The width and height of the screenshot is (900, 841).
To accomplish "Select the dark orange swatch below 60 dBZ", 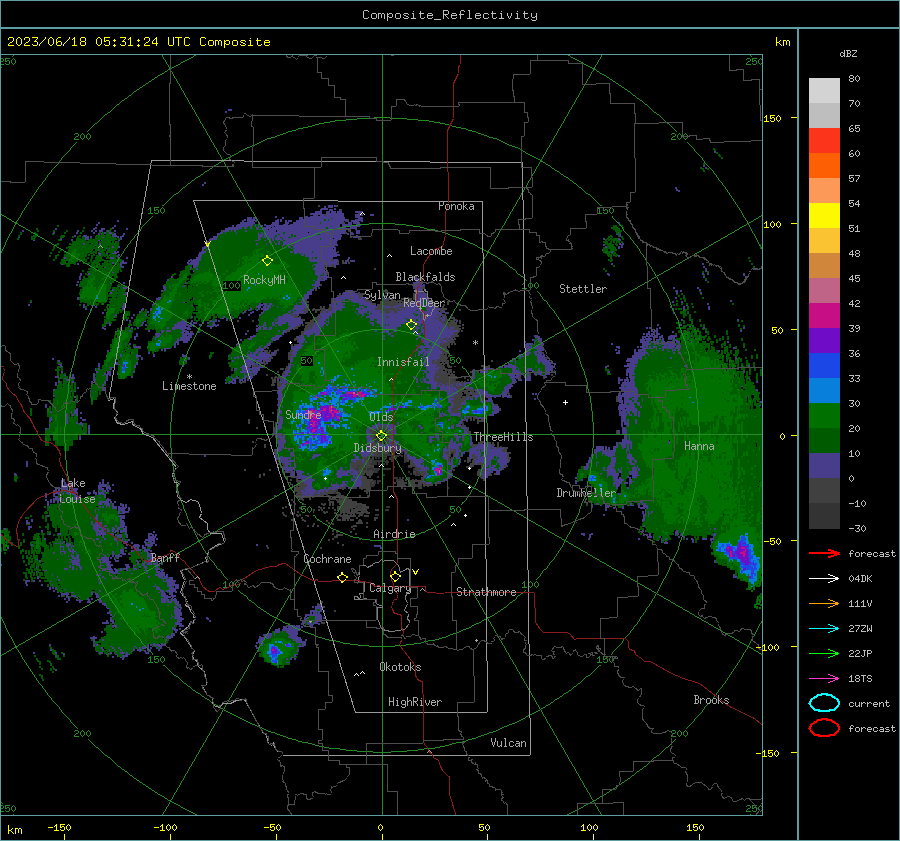I will 824,166.
